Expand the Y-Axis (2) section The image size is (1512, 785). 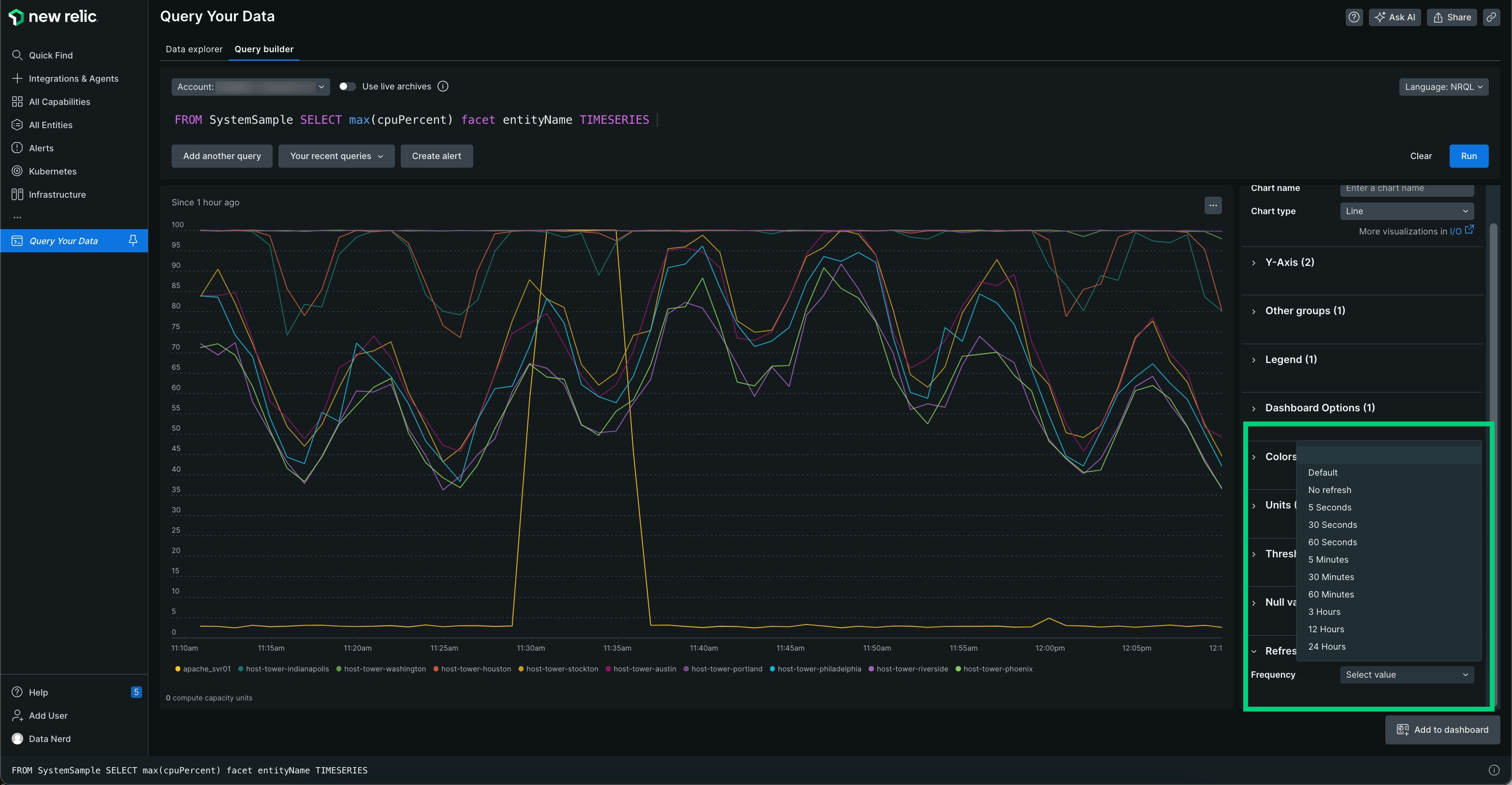(x=1290, y=262)
